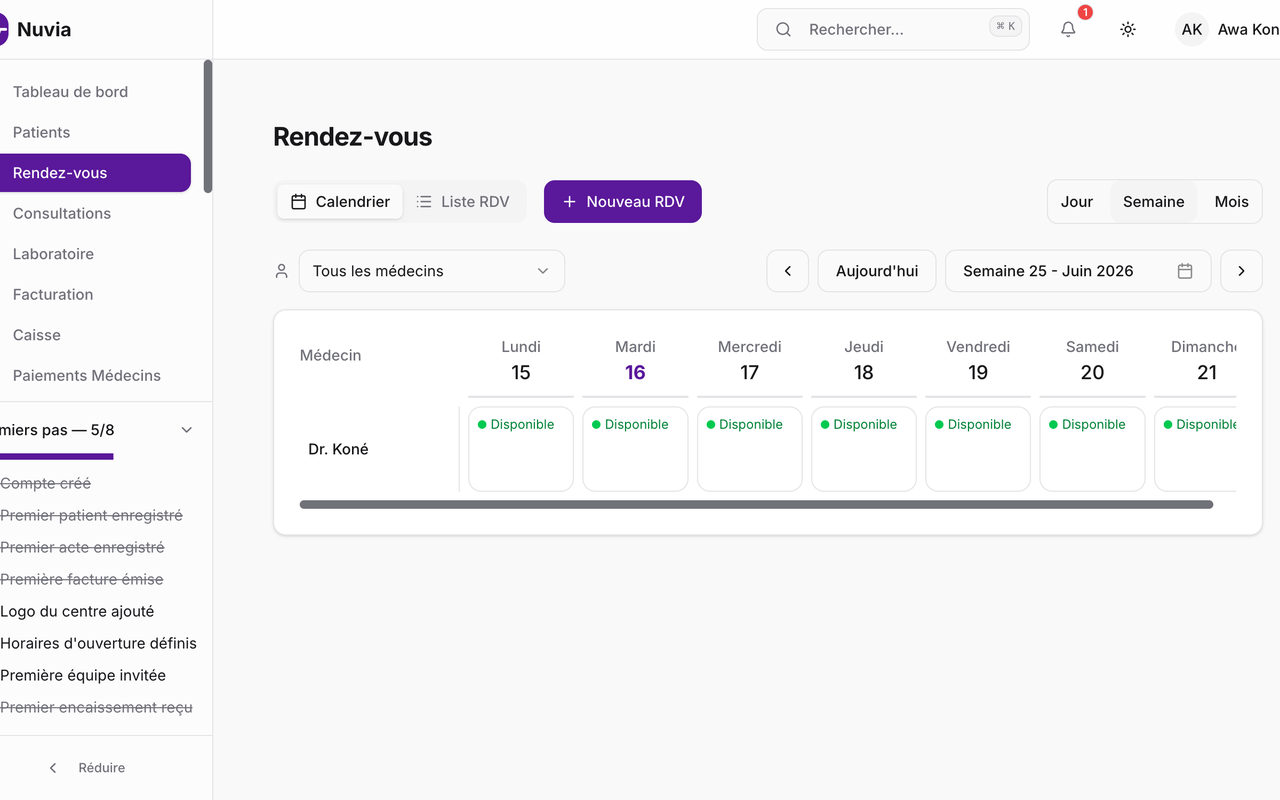Click Disponible slot for Mercredi 17
Screen dimensions: 1280x800
(750, 449)
